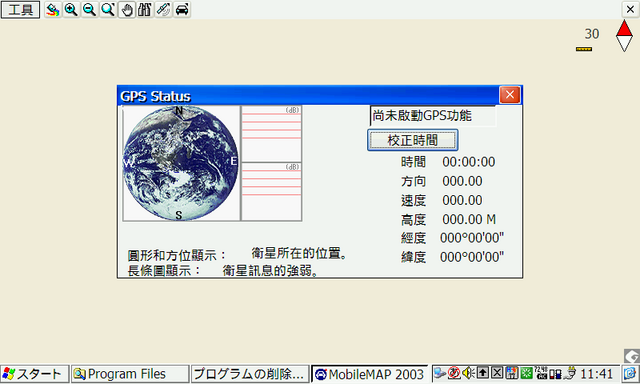
Task: Click the 衛星訊息的強弱 description text
Action: 270,270
